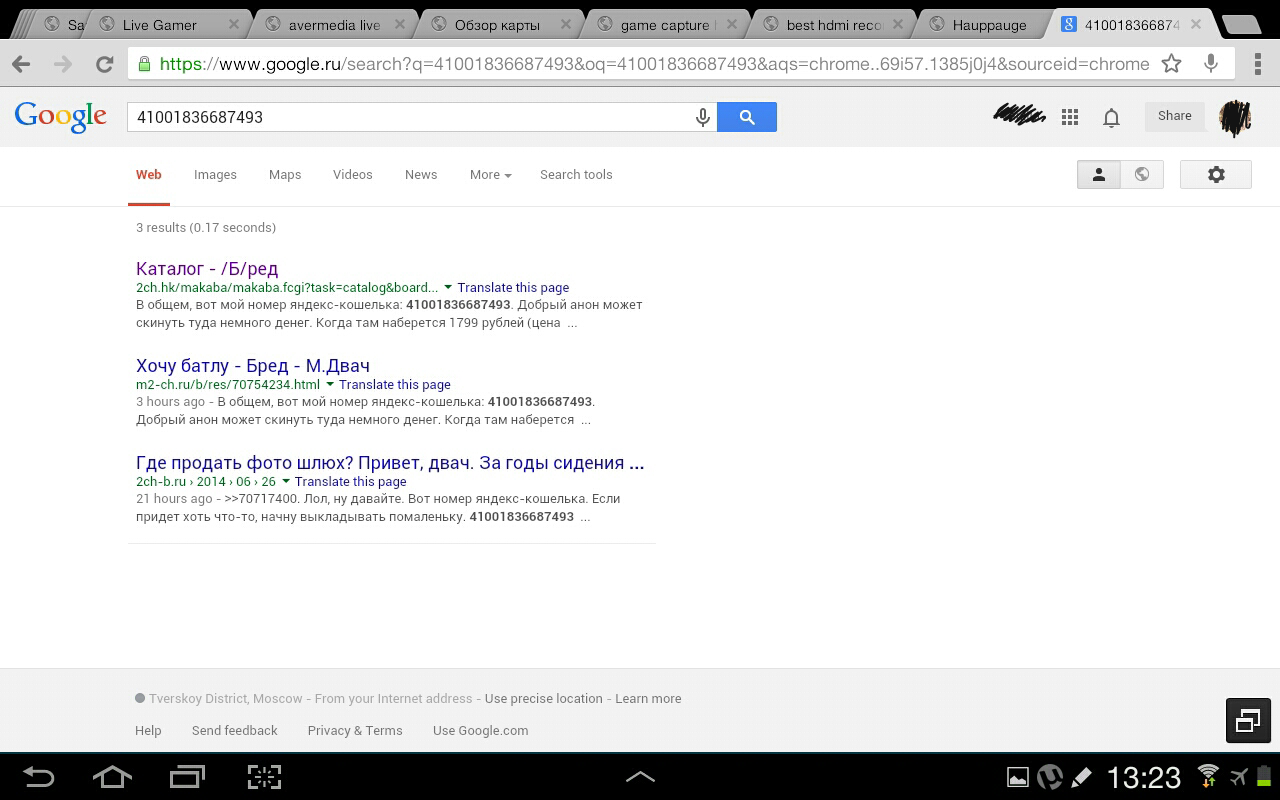1280x800 pixels.
Task: Open the Каталог - /Б/ред result
Action: [x=207, y=269]
